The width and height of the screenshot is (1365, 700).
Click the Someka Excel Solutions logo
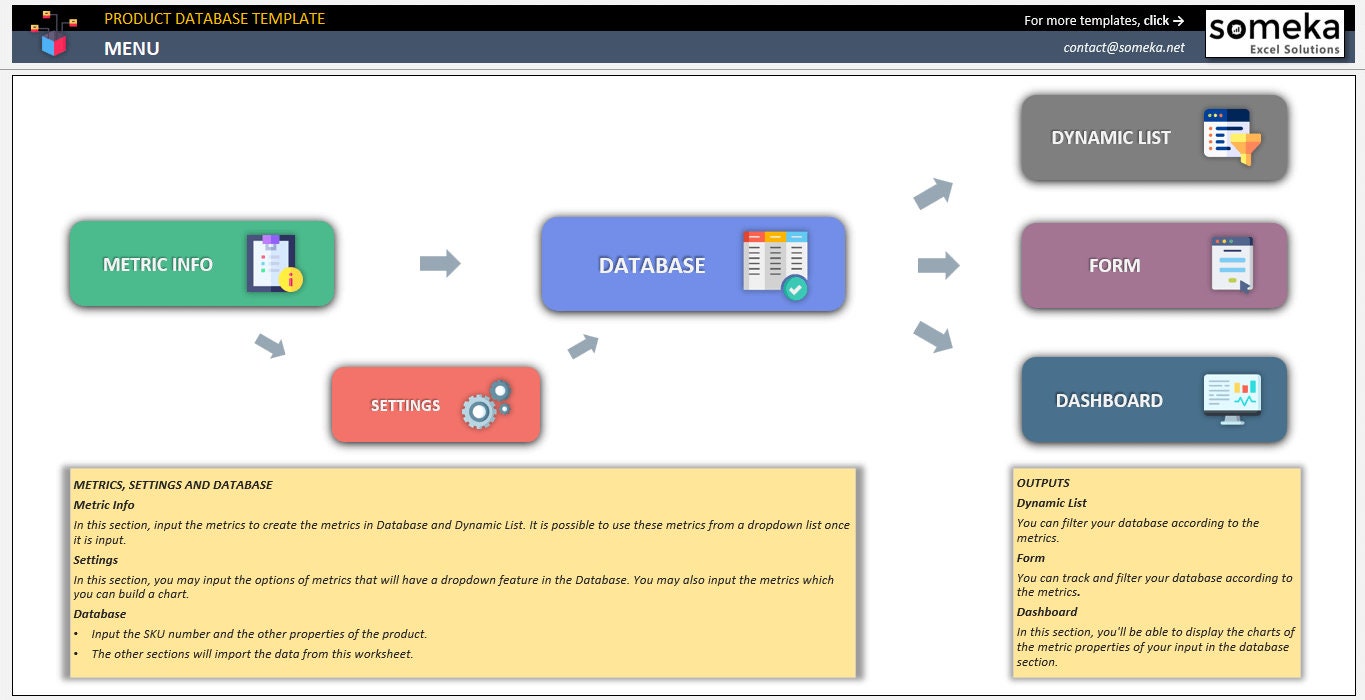click(x=1274, y=32)
